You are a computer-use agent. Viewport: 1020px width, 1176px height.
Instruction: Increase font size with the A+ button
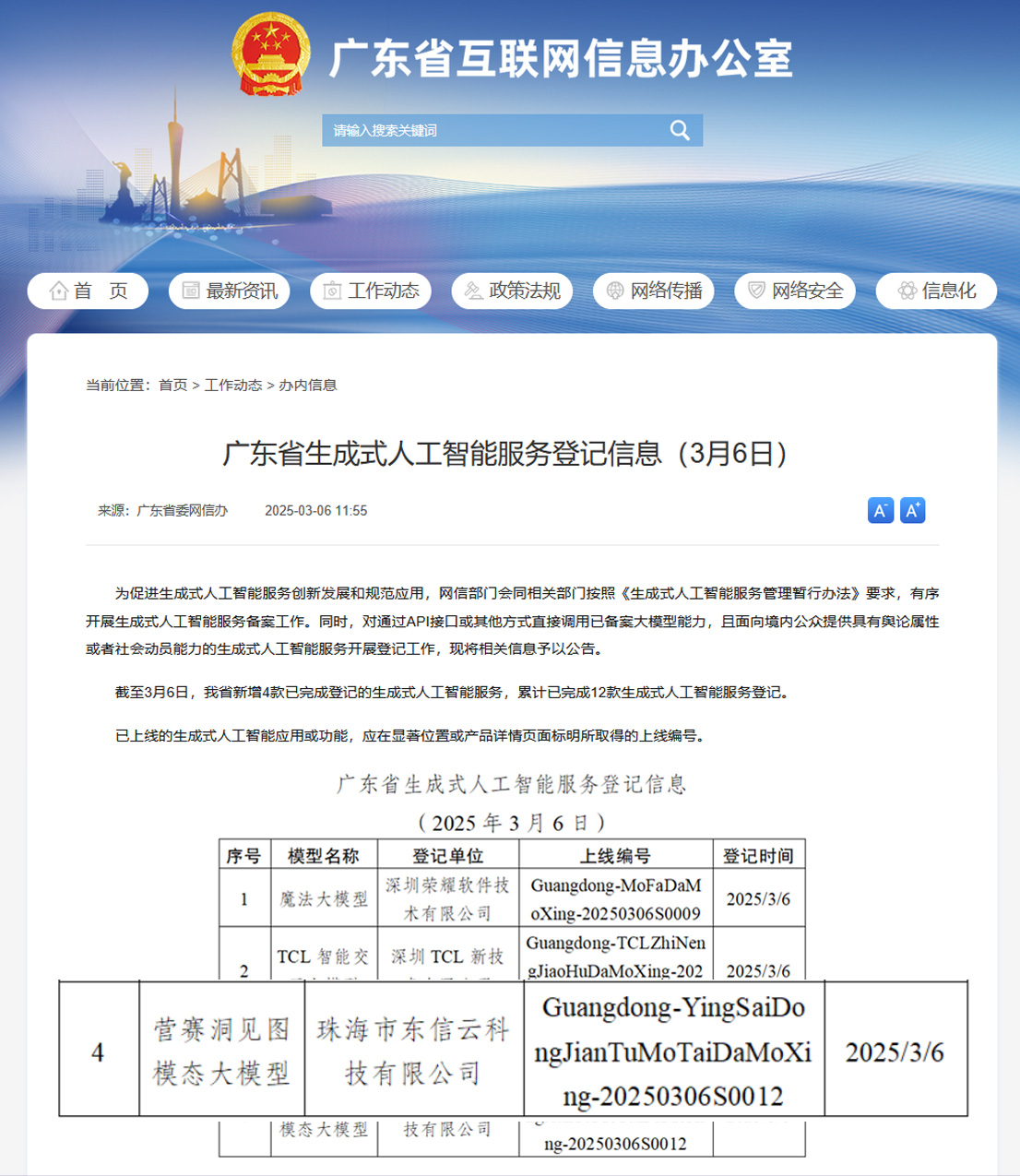[x=912, y=510]
